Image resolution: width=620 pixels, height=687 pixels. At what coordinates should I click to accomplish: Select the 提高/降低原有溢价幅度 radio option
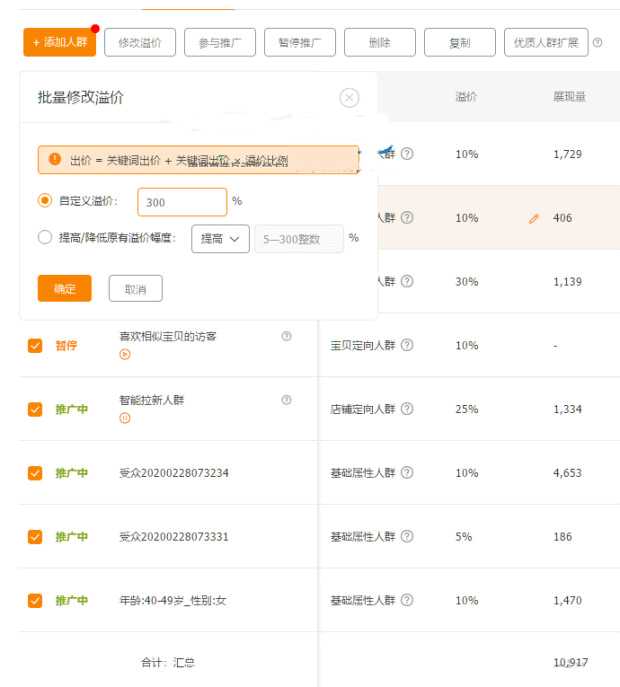(45, 238)
